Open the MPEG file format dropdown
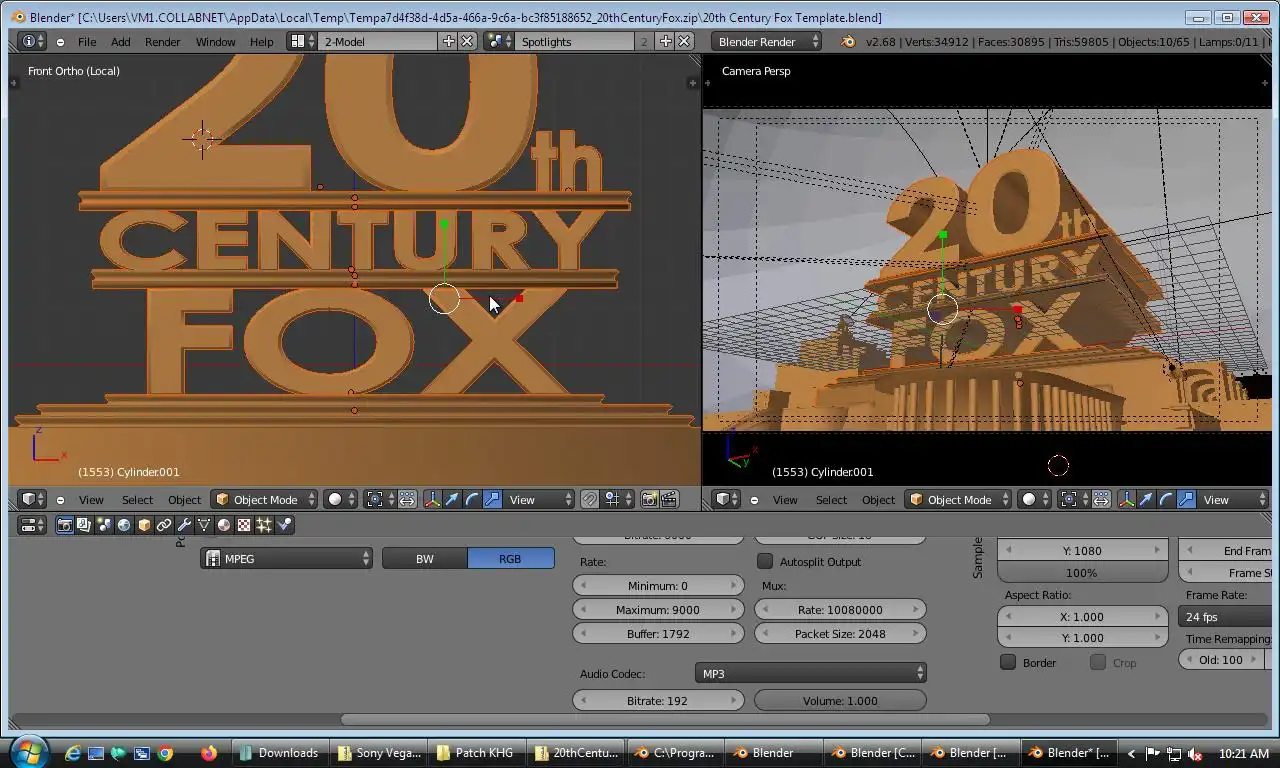1280x768 pixels. coord(287,559)
